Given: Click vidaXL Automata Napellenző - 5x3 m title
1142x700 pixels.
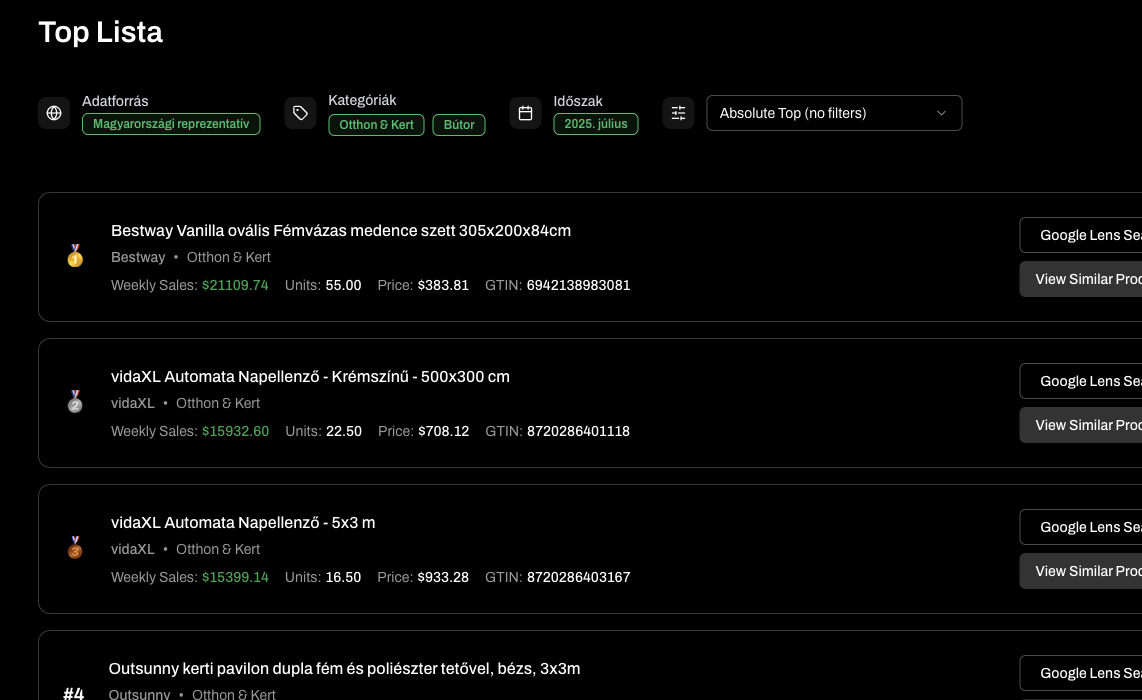Looking at the screenshot, I should [x=243, y=522].
